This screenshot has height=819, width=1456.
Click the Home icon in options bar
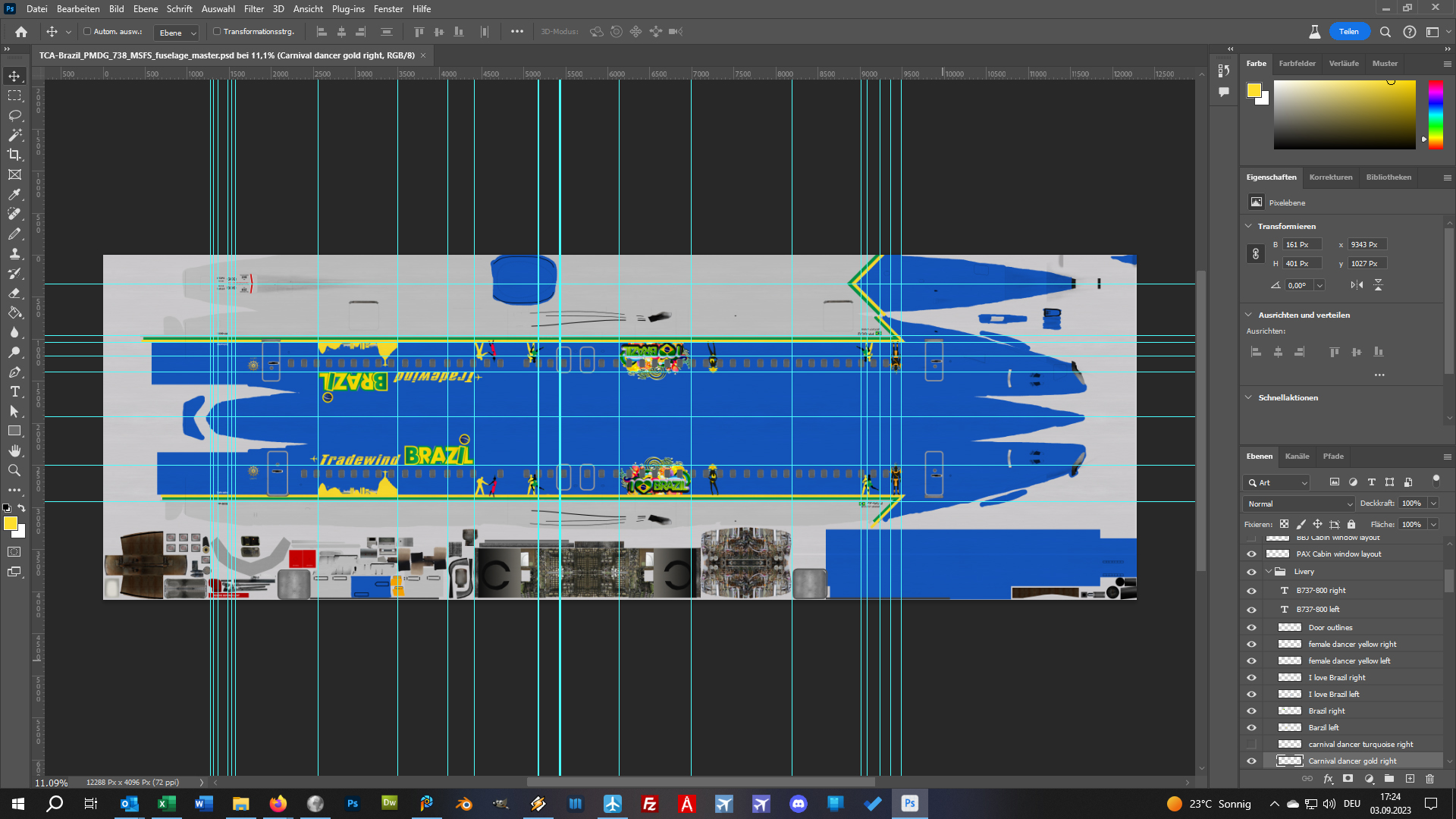pyautogui.click(x=21, y=32)
